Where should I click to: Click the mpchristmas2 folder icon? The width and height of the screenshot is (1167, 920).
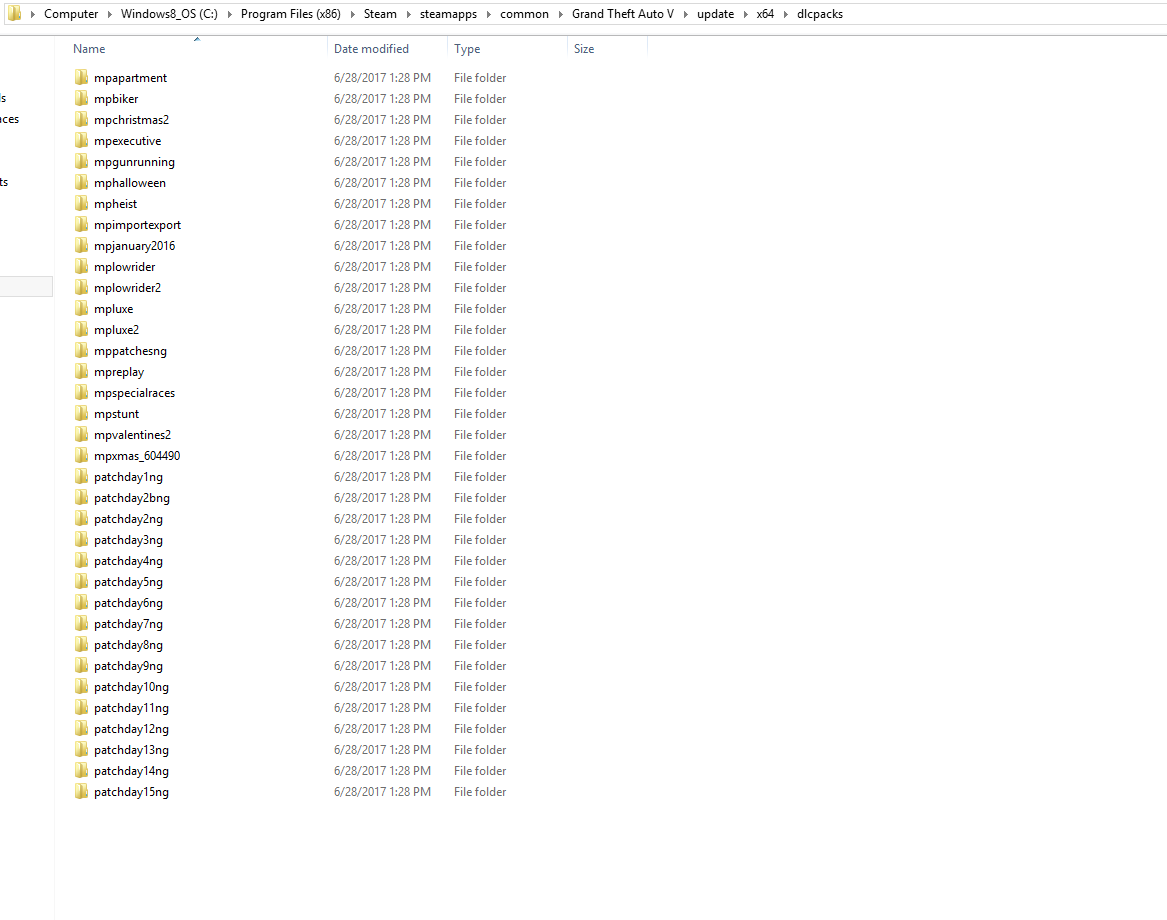tap(81, 119)
